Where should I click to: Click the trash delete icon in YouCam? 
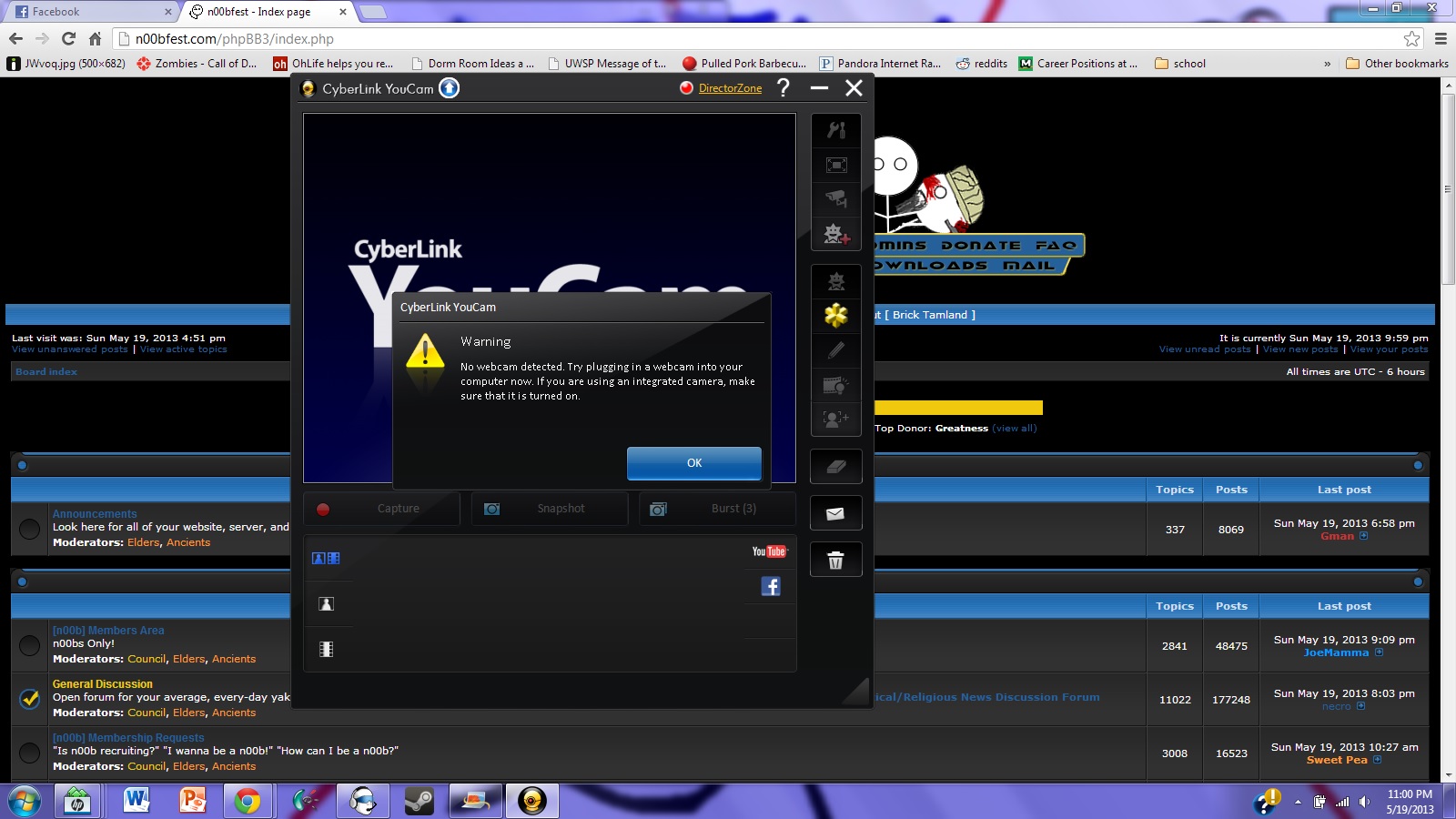click(x=835, y=561)
